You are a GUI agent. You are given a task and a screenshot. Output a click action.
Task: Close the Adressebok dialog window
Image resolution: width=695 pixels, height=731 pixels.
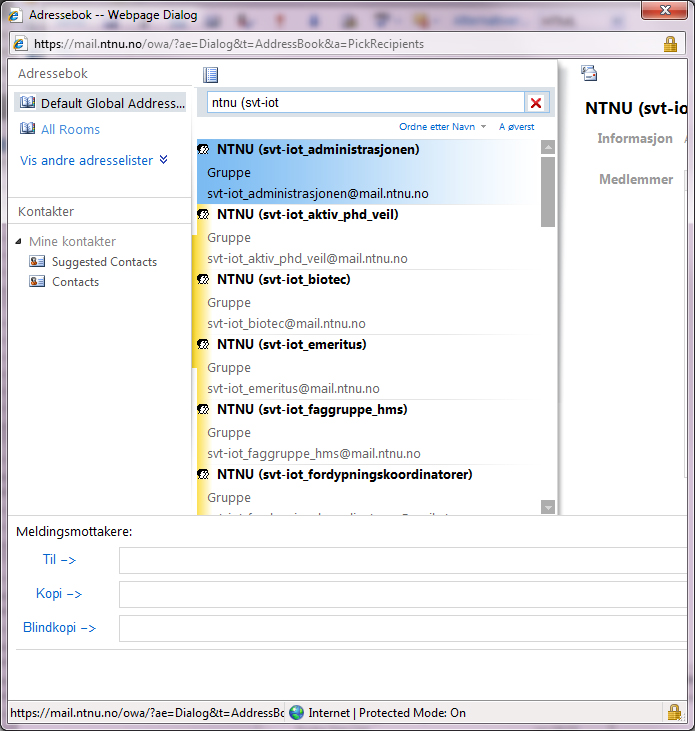(665, 10)
